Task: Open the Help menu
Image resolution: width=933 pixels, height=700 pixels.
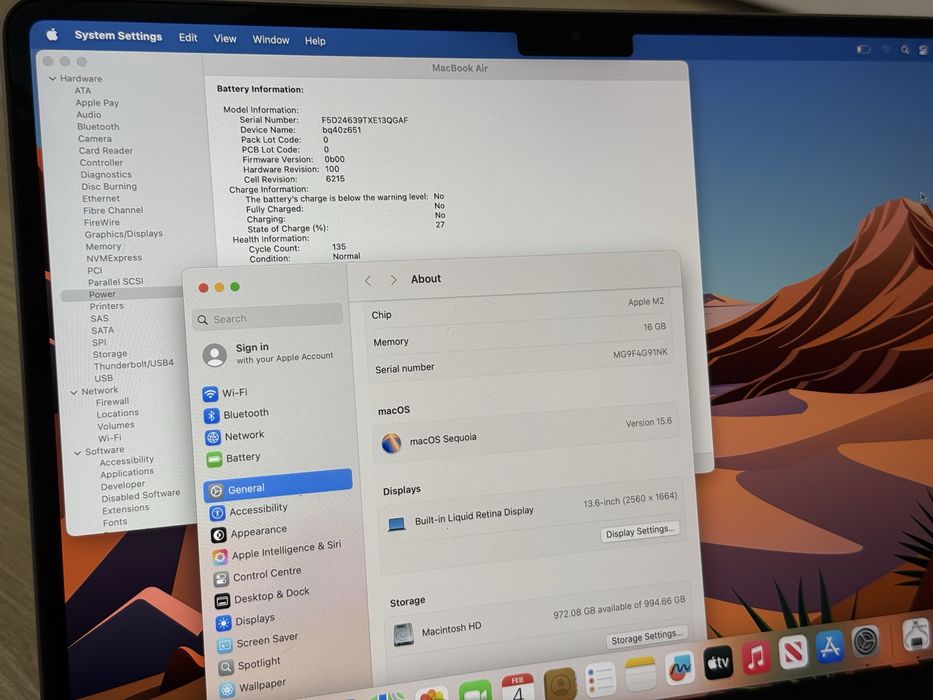Action: click(x=315, y=41)
